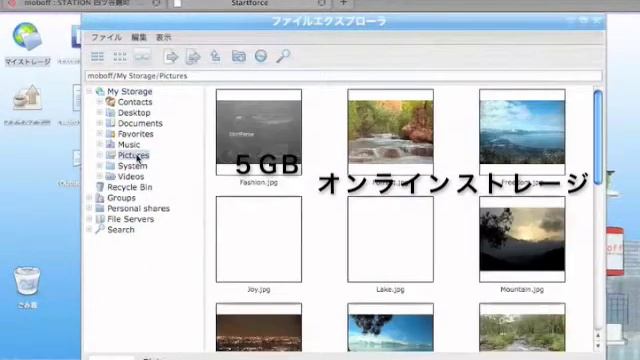Select Favorites folder in tree
The width and height of the screenshot is (640, 360).
click(x=136, y=134)
